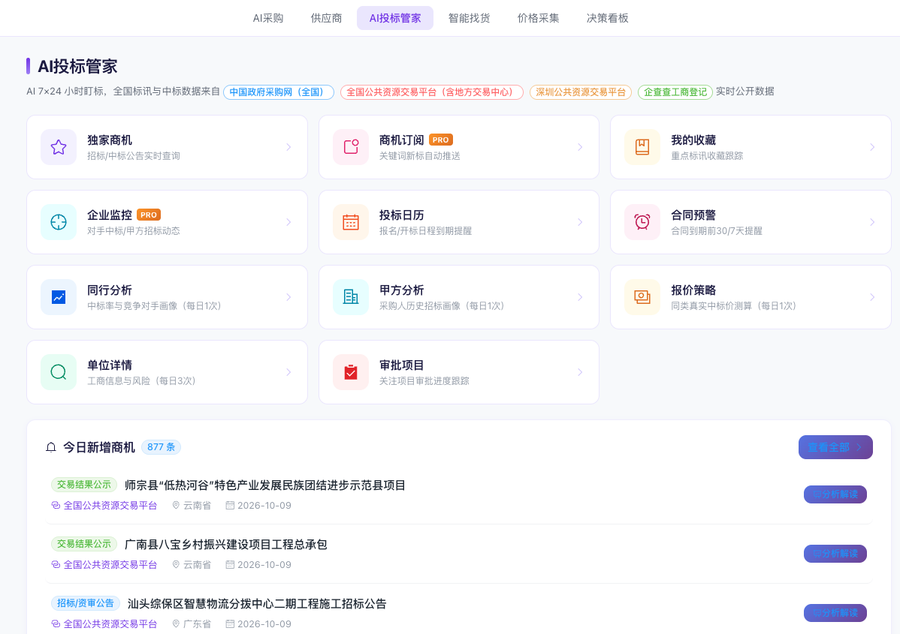The image size is (900, 634).
Task: Click the PRO badge on 企业监控
Action: point(149,215)
